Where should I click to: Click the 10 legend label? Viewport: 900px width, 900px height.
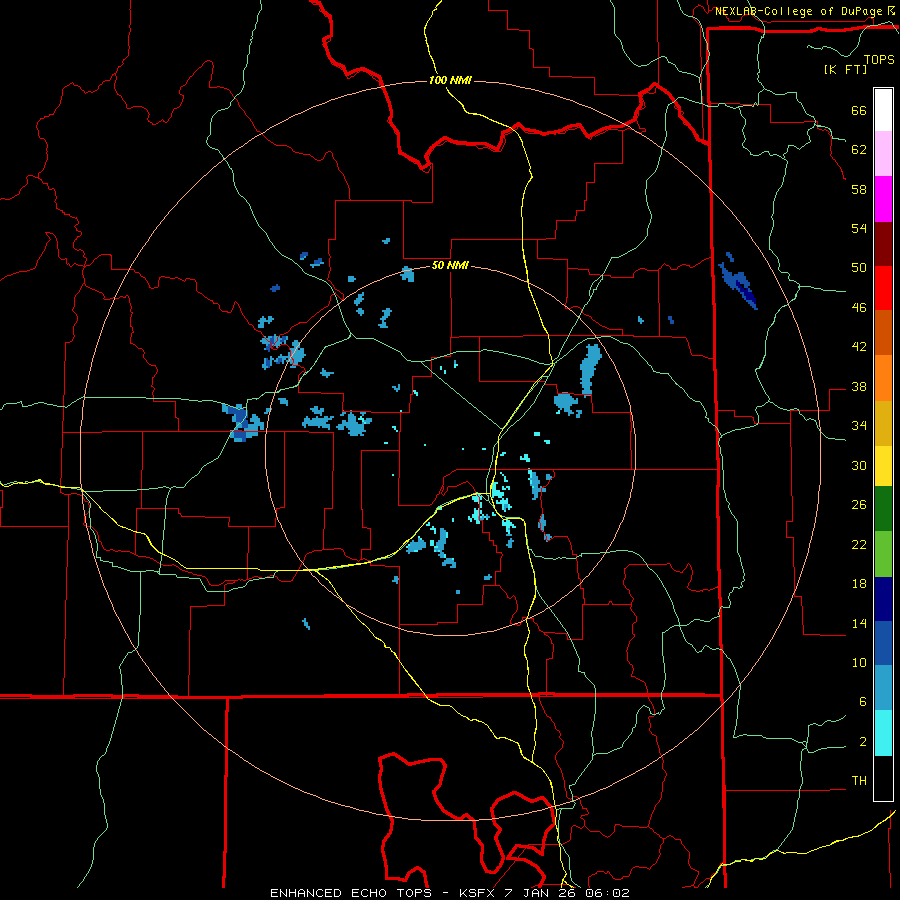pyautogui.click(x=859, y=662)
